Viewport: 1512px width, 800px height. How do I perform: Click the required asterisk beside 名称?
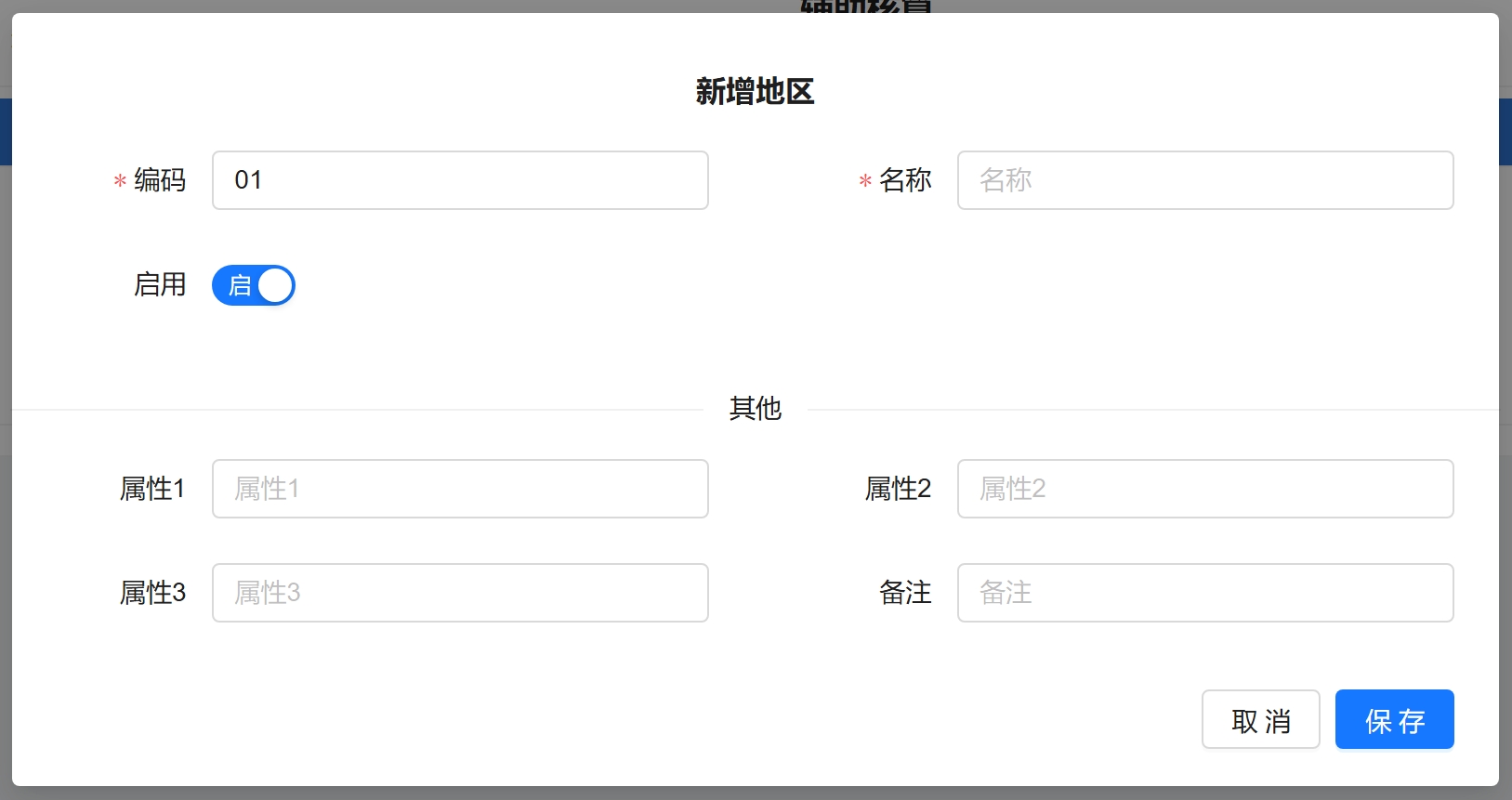pyautogui.click(x=865, y=182)
